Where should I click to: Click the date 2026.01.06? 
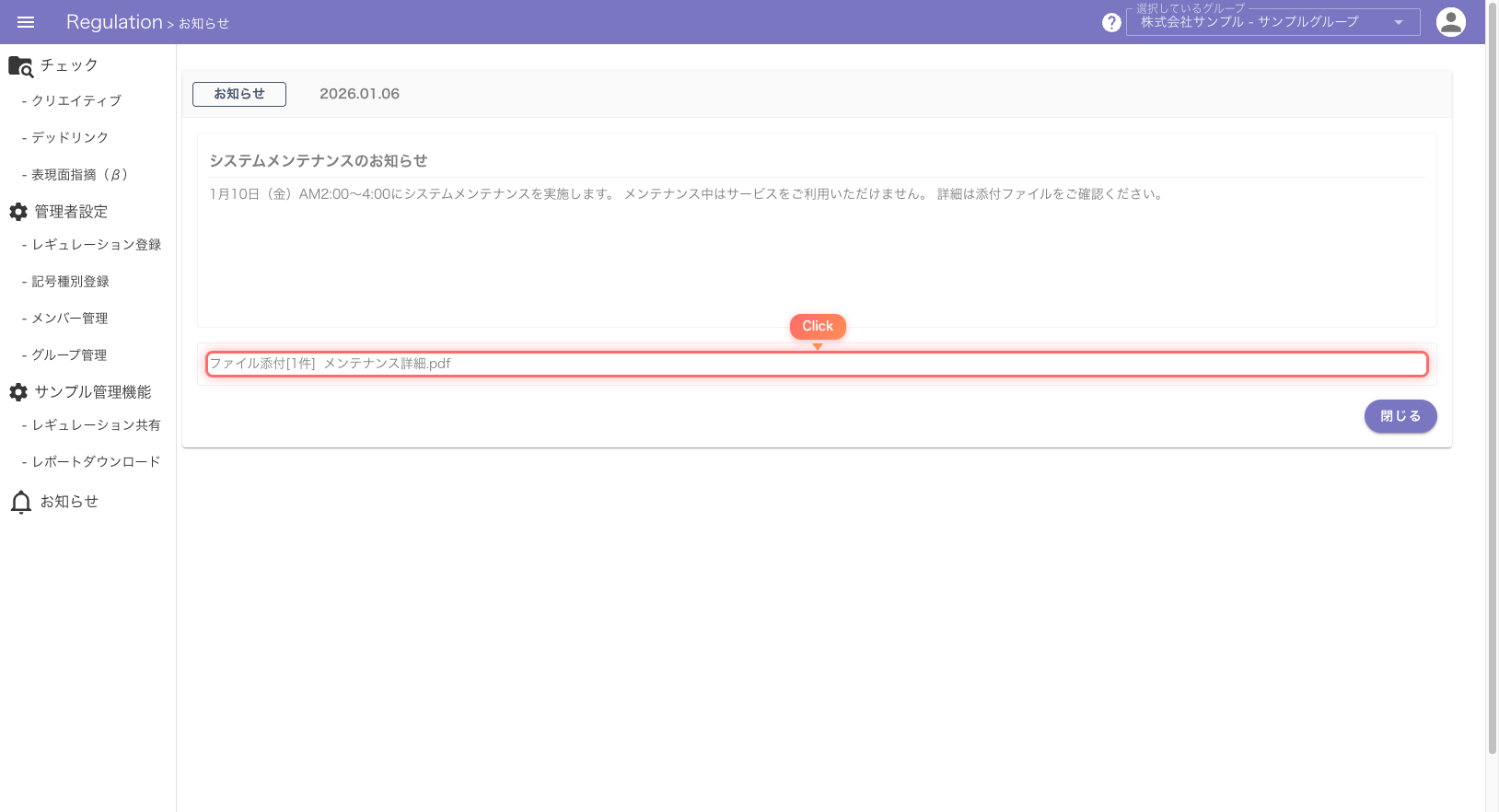click(x=359, y=94)
